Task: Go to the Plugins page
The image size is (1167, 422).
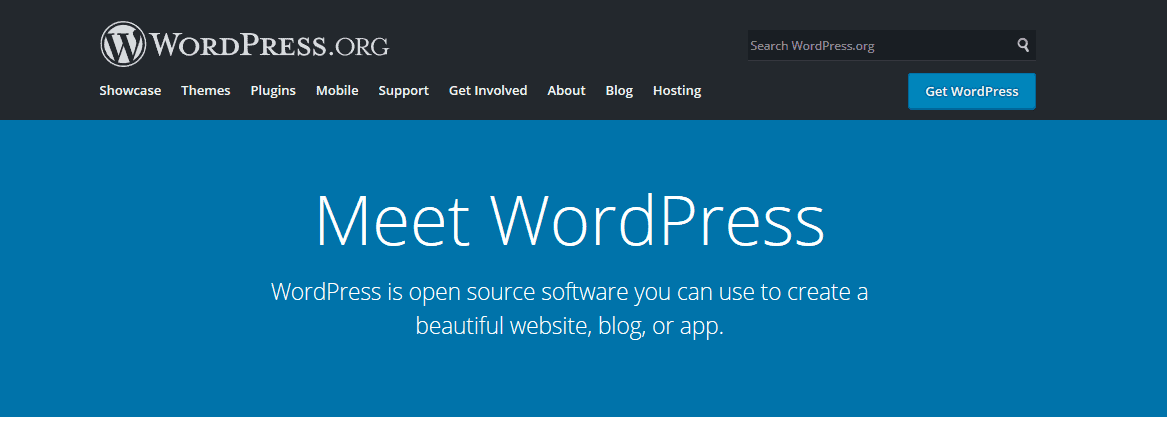Action: 273,91
